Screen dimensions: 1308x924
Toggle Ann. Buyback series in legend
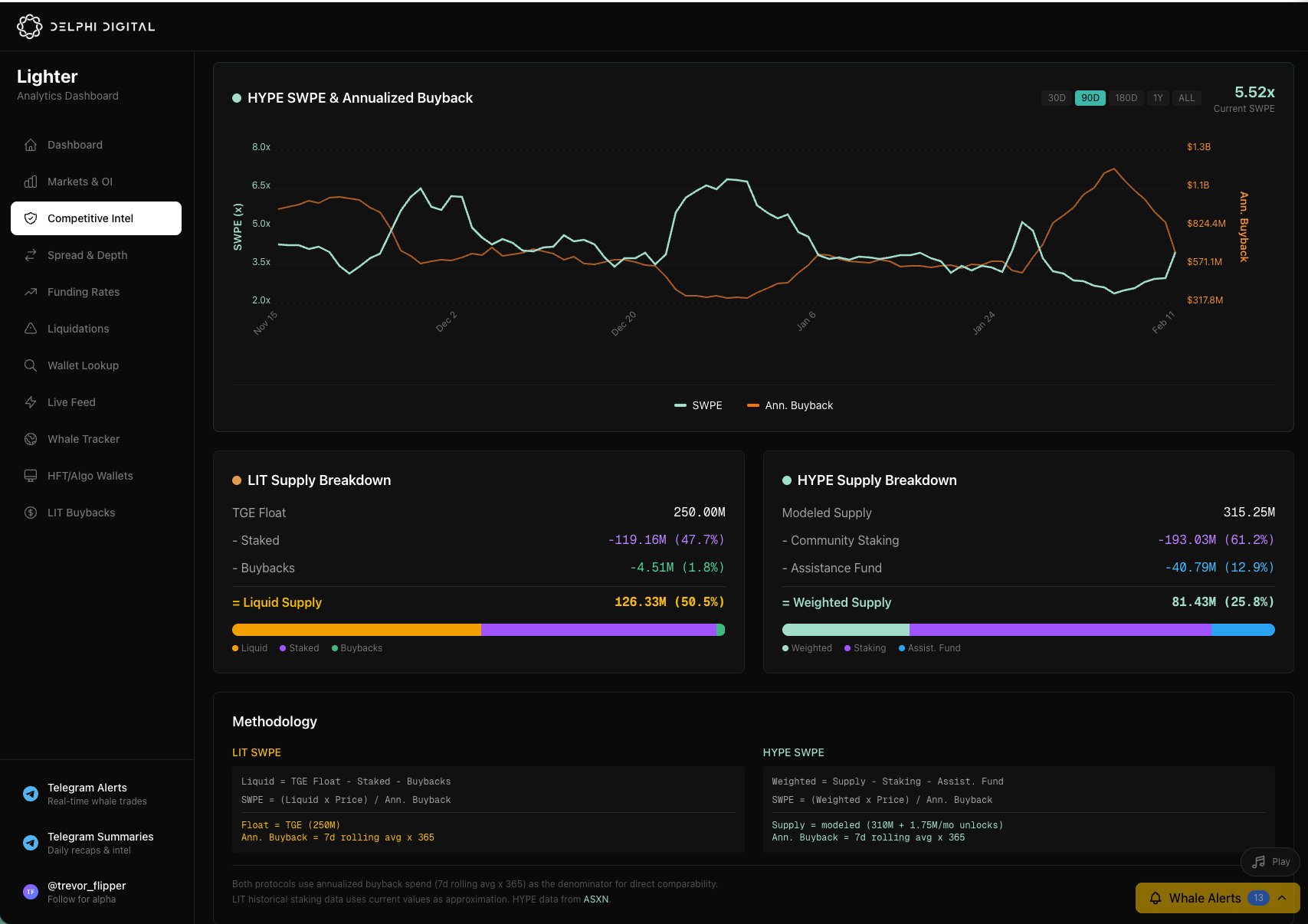coord(790,405)
